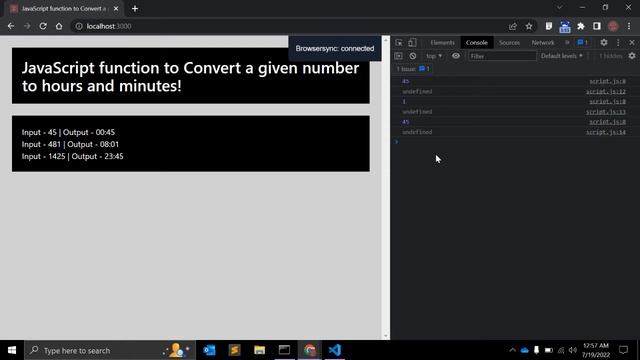The width and height of the screenshot is (640, 360).
Task: Open the tab search chevron
Action: click(560, 7)
